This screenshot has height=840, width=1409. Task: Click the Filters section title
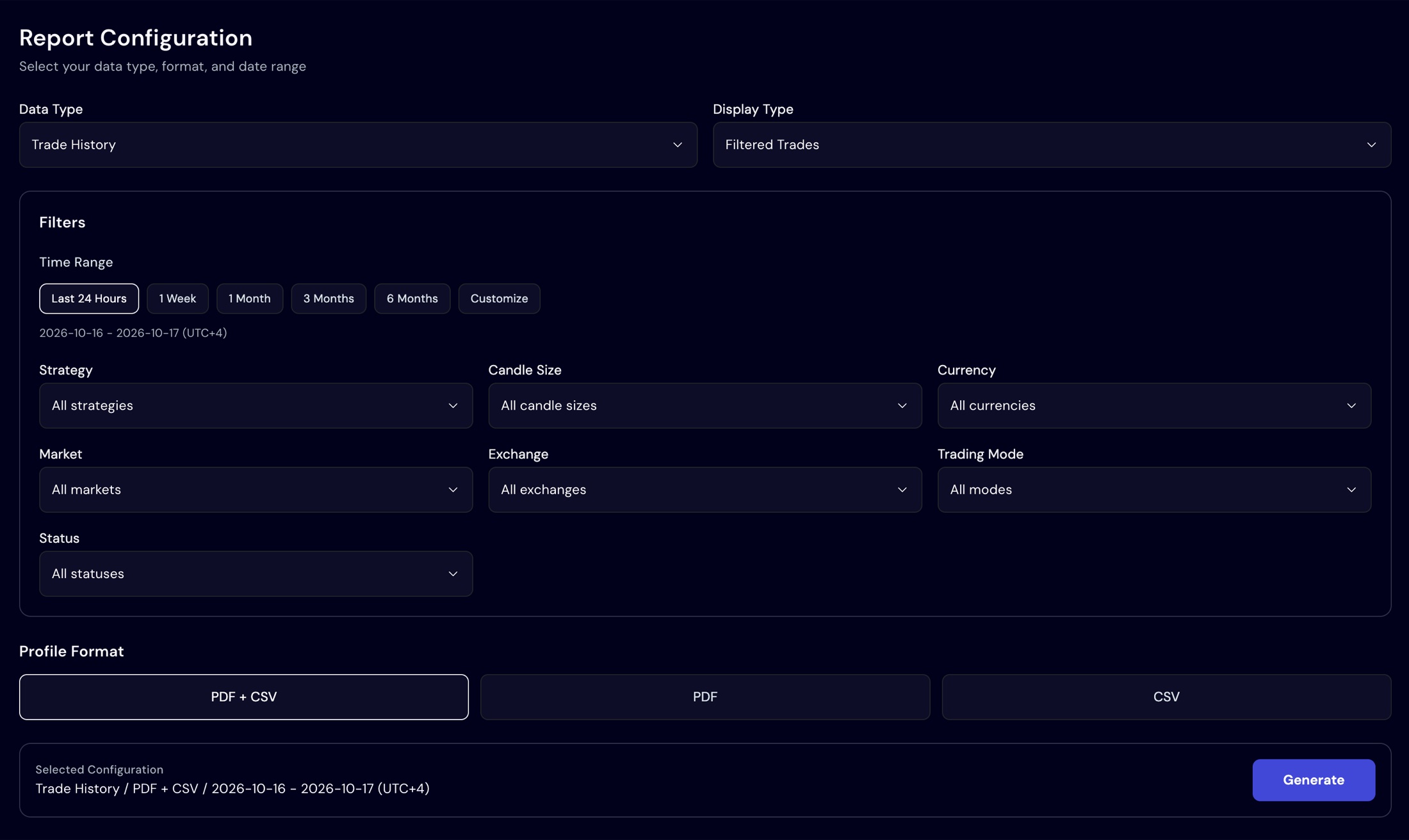point(62,222)
